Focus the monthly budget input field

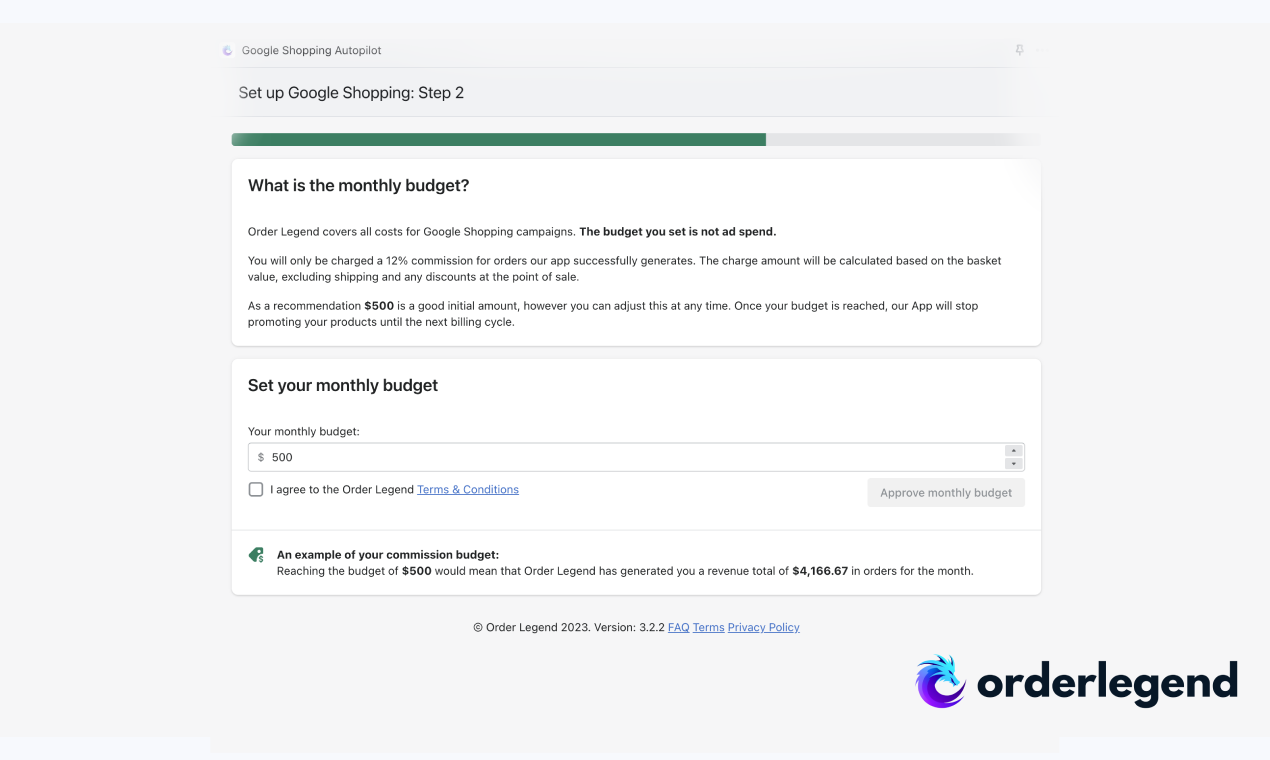(x=636, y=457)
